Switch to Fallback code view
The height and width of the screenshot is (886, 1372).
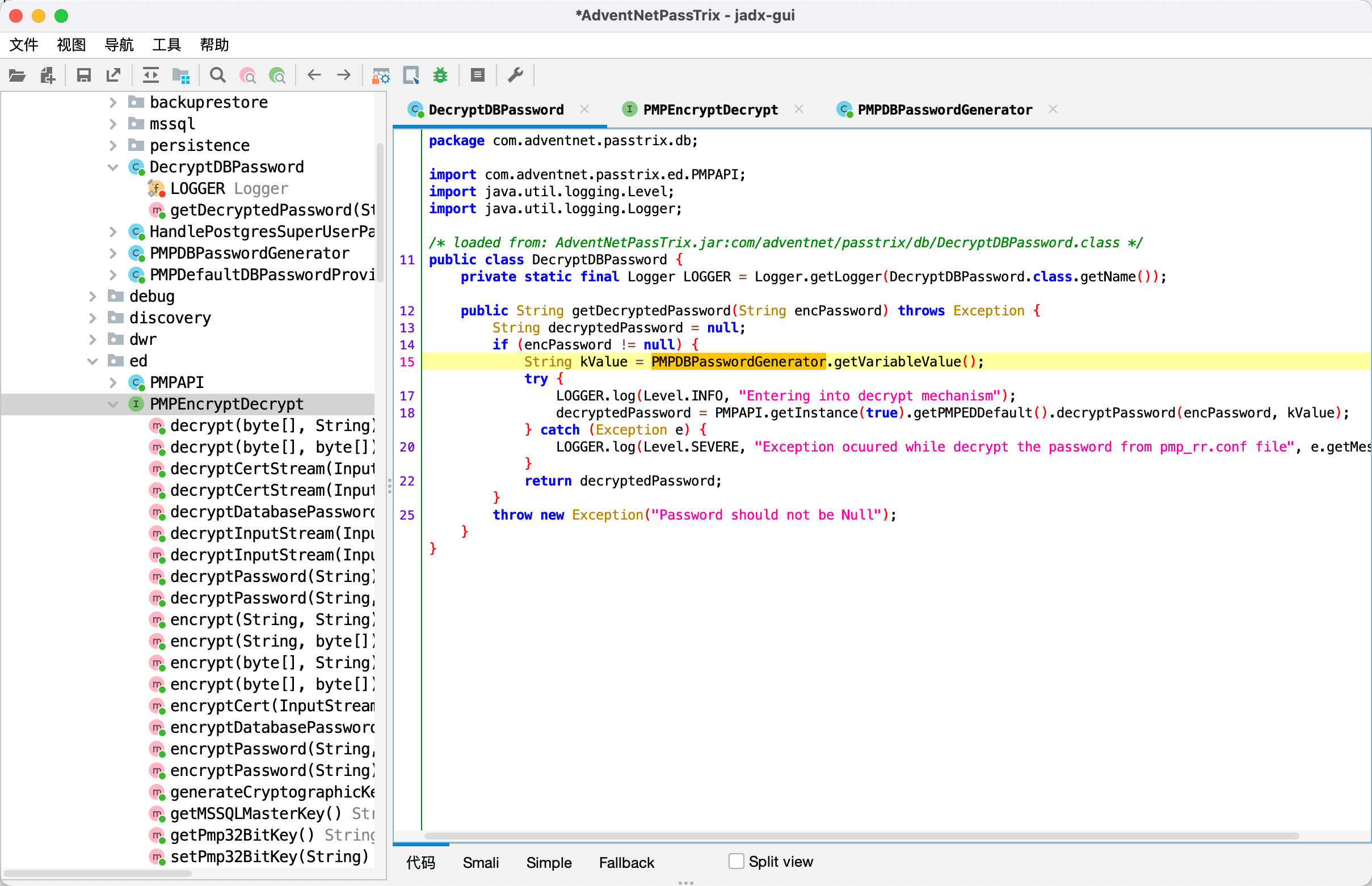coord(626,862)
